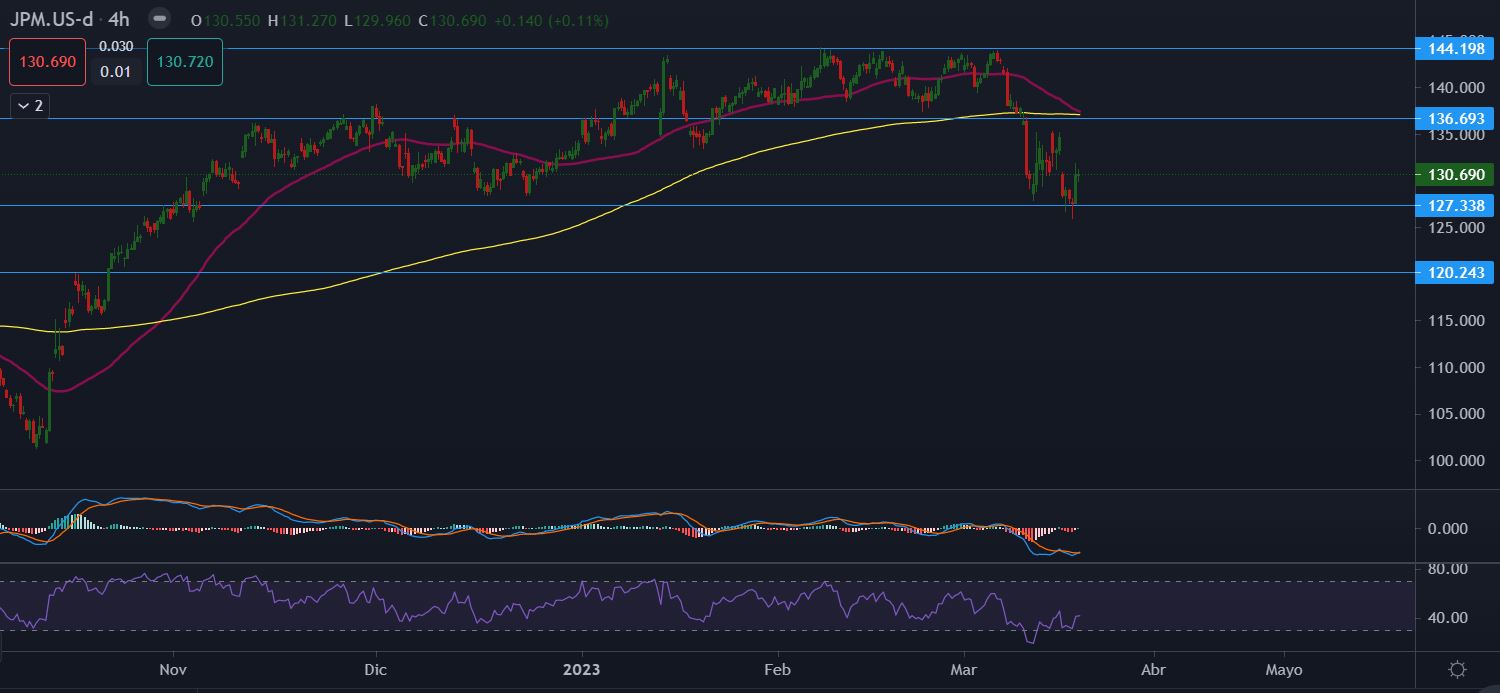
Task: Open chart settings gear icon
Action: point(1457,669)
